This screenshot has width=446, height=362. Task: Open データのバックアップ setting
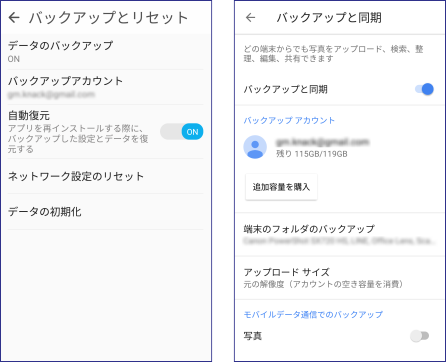(105, 52)
